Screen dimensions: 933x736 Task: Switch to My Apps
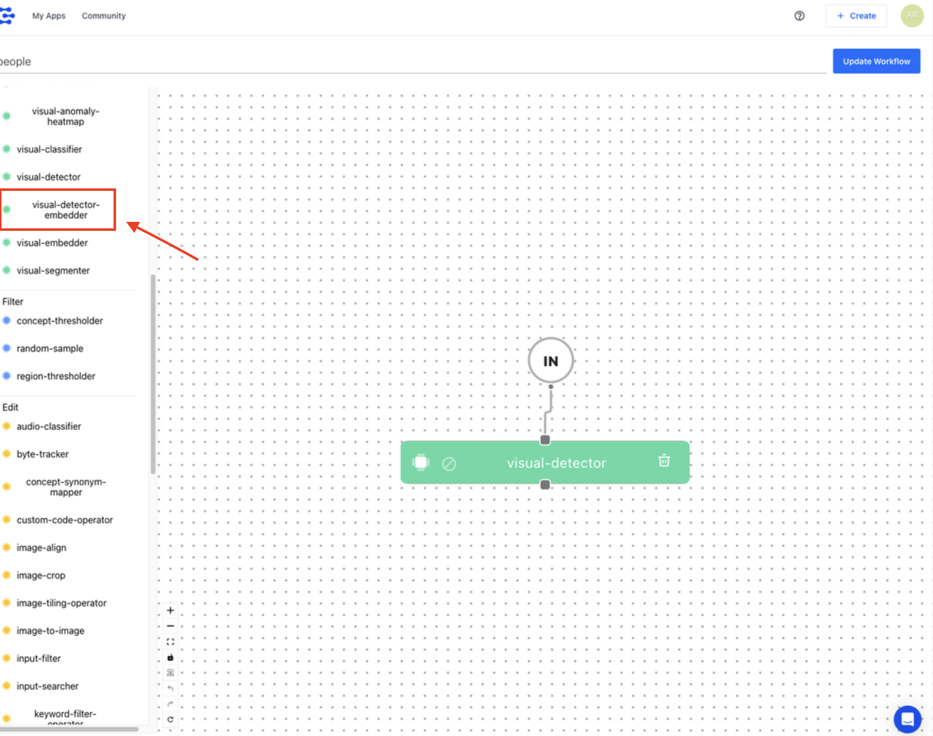coord(48,16)
